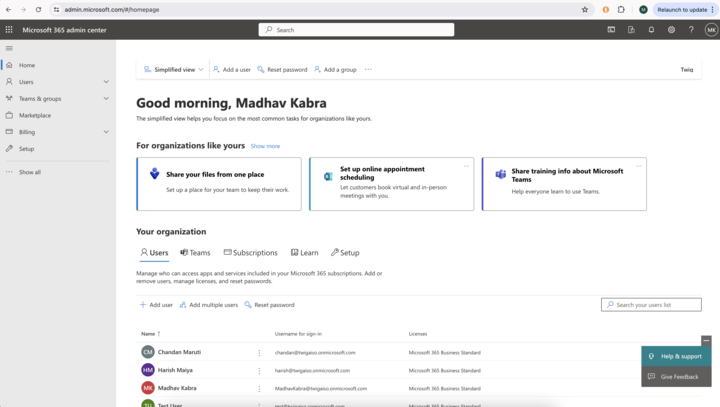Switch to the Subscriptions tab
The height and width of the screenshot is (407, 720).
point(250,253)
